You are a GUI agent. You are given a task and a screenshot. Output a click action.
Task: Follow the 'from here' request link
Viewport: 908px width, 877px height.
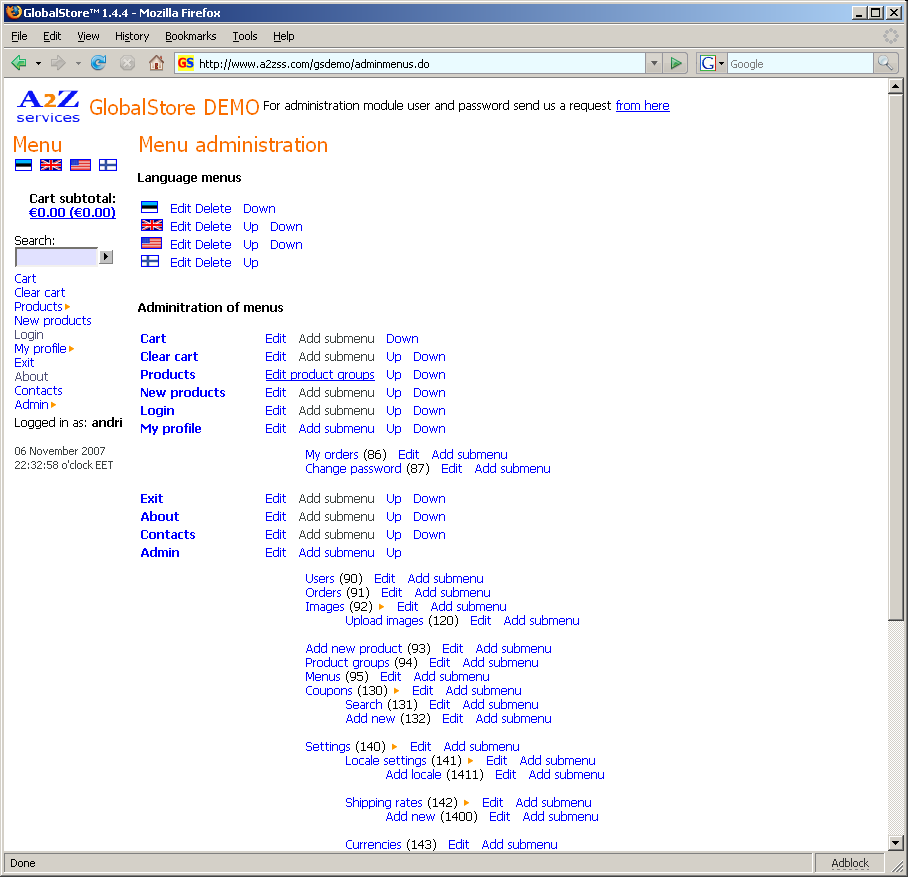coord(642,106)
